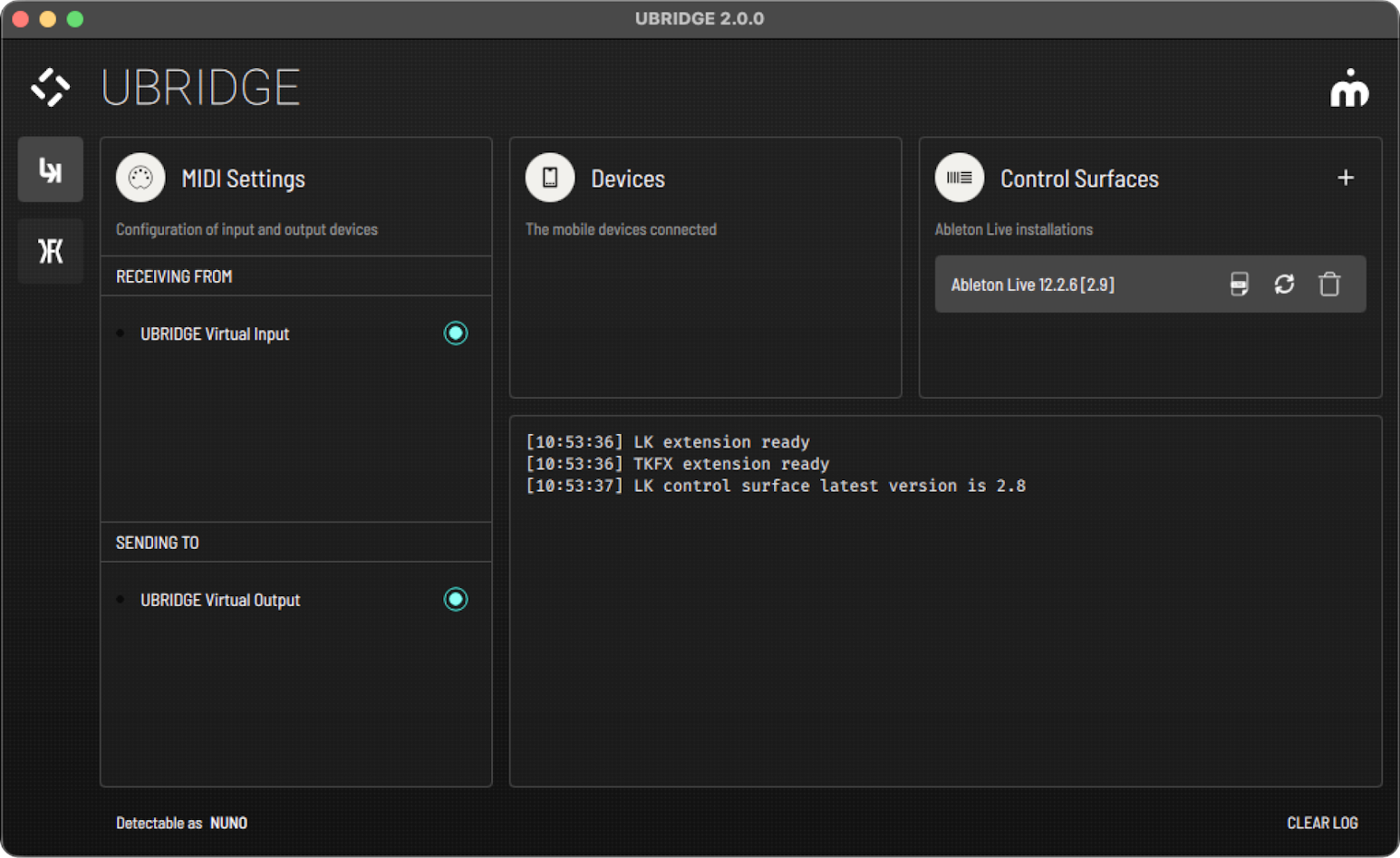1400x858 pixels.
Task: Delete the Ableton Live 12.2.6 installation
Action: coord(1329,284)
